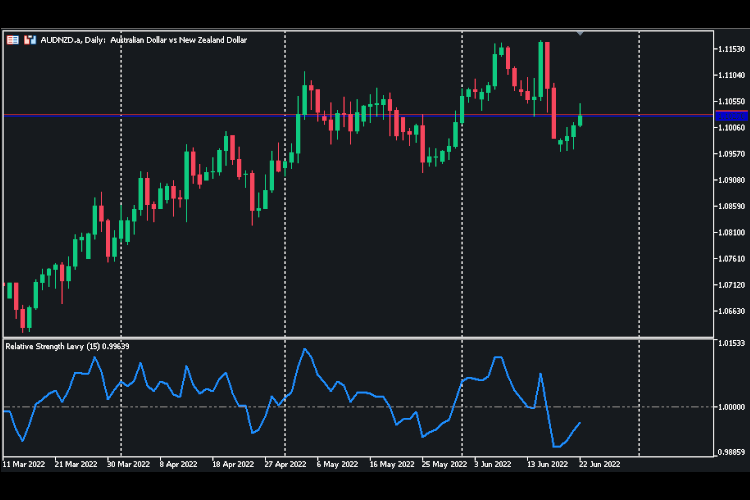Toggle the One Click Trading panel icon
Image resolution: width=750 pixels, height=500 pixels.
pos(30,40)
